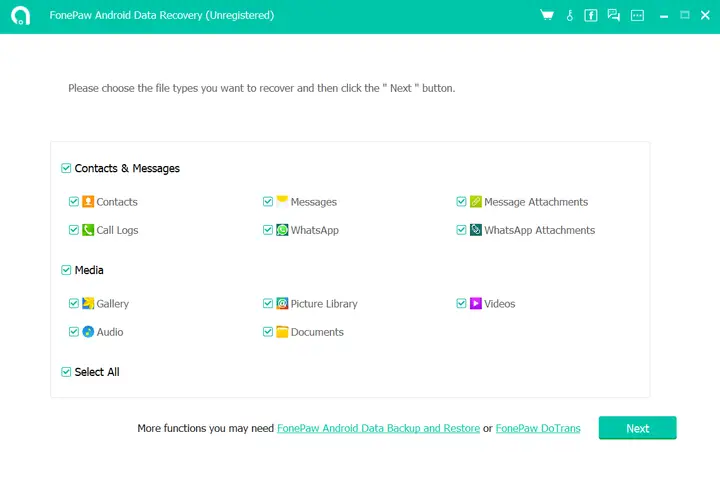Open the key registration icon

pos(569,15)
